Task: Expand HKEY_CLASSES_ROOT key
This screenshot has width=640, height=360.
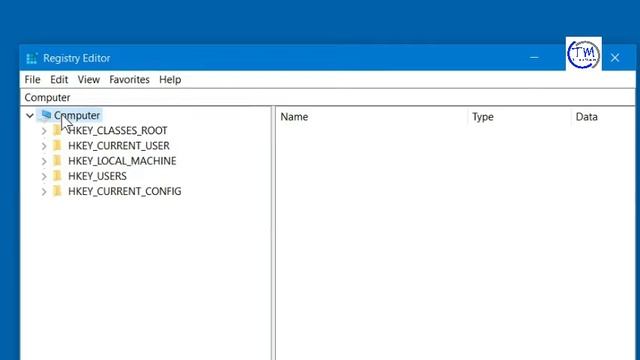Action: (44, 131)
